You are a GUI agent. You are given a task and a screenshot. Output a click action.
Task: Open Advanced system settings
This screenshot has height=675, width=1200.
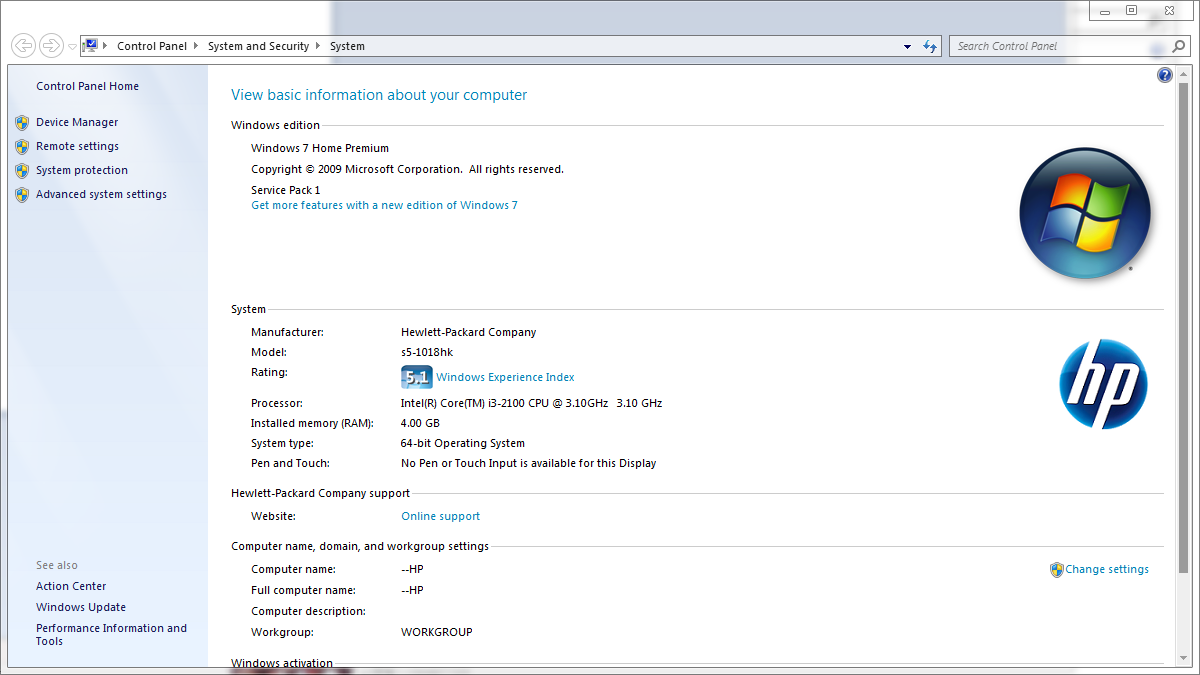pos(101,194)
